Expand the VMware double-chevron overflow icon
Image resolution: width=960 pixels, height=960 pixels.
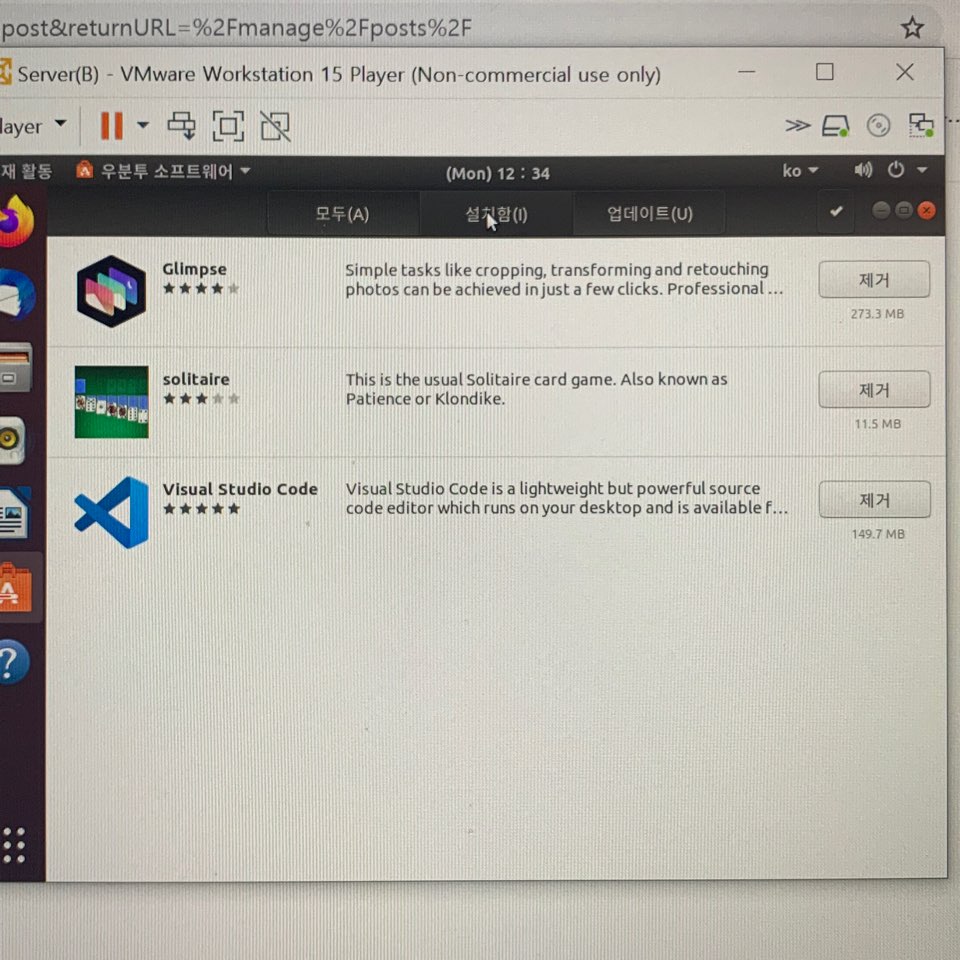pyautogui.click(x=797, y=126)
